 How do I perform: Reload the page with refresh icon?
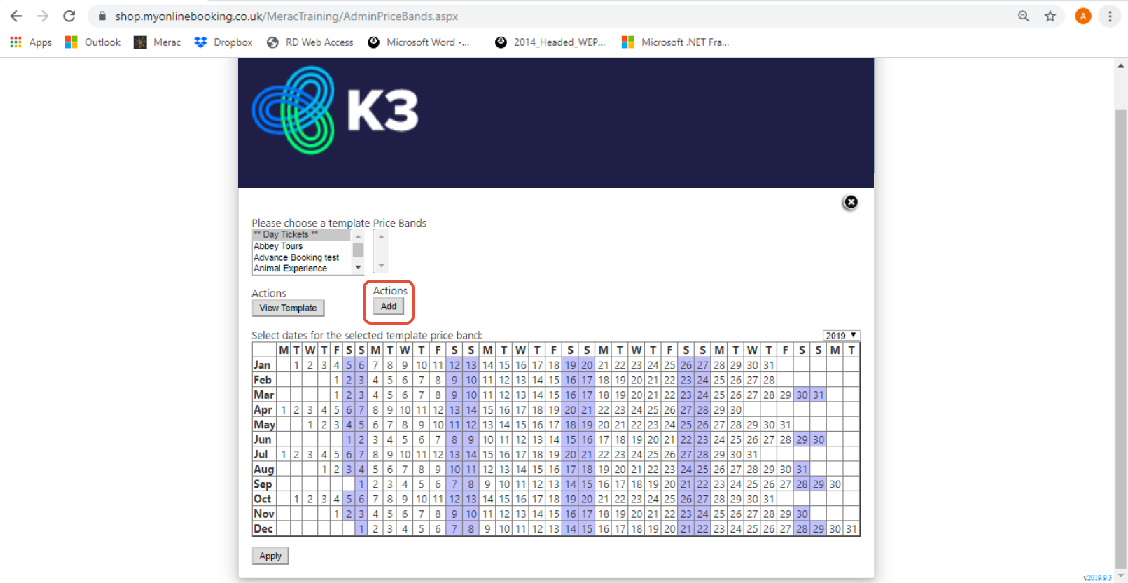(x=69, y=16)
